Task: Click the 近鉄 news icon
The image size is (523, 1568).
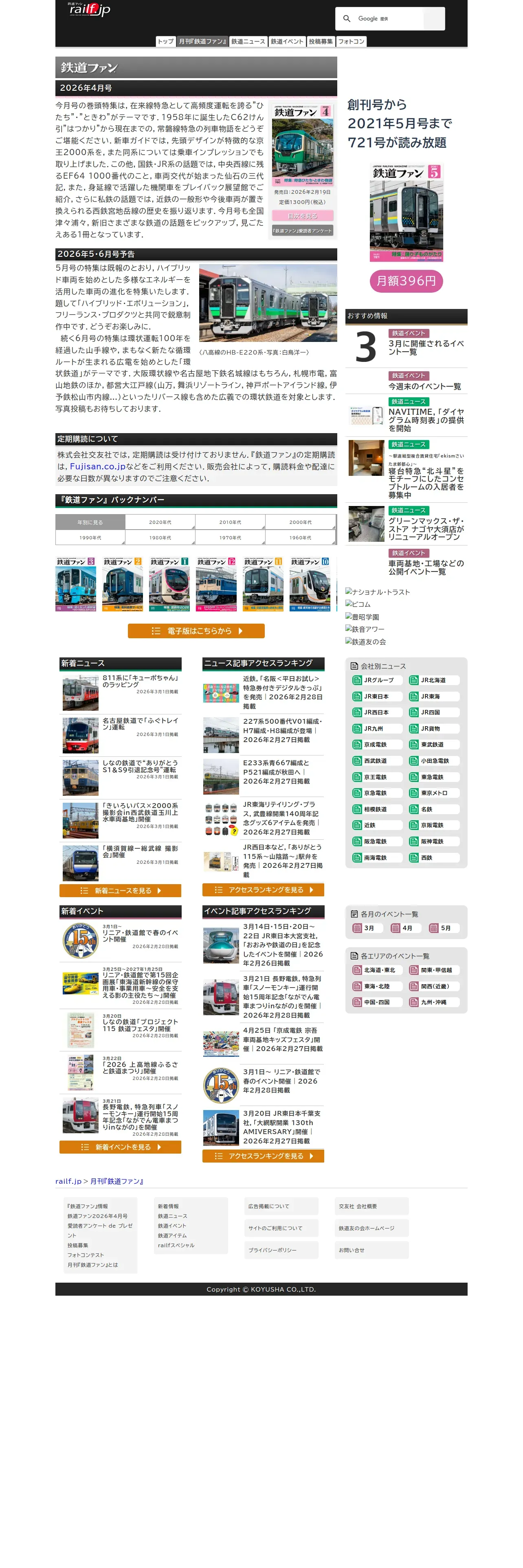Action: pos(357,826)
